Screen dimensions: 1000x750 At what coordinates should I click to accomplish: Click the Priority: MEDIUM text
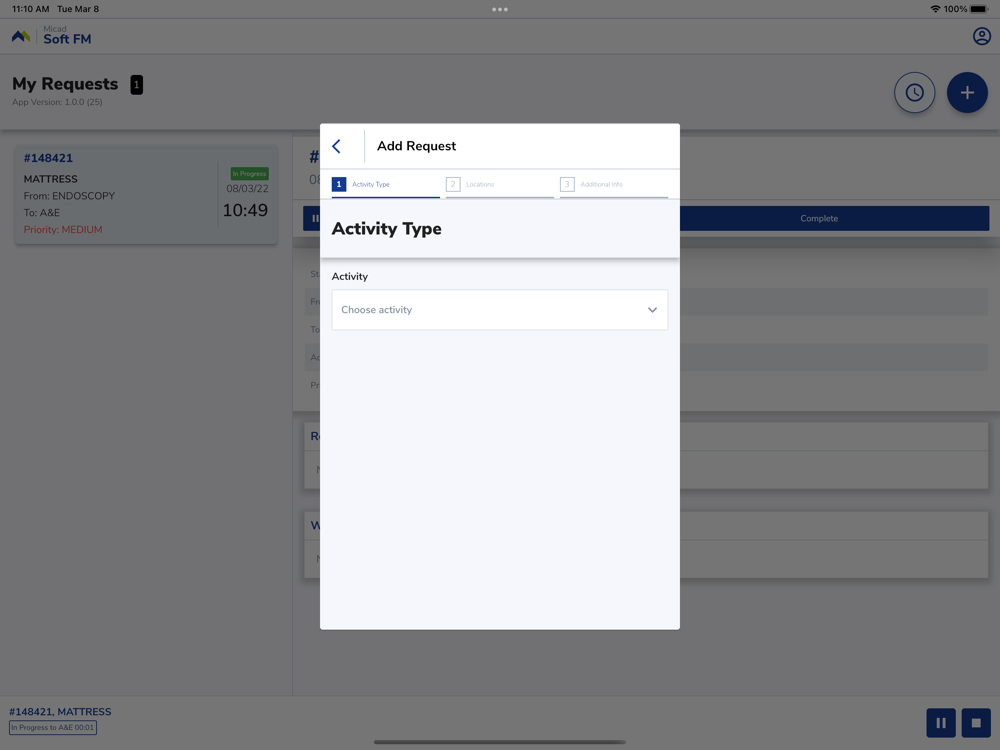[x=62, y=230]
